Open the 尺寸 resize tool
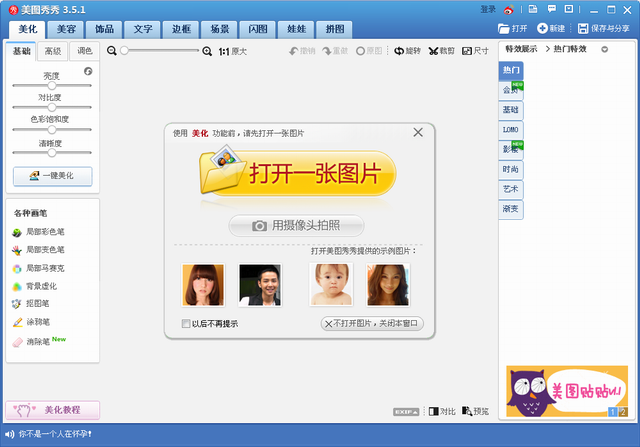640x447 pixels. click(466, 50)
